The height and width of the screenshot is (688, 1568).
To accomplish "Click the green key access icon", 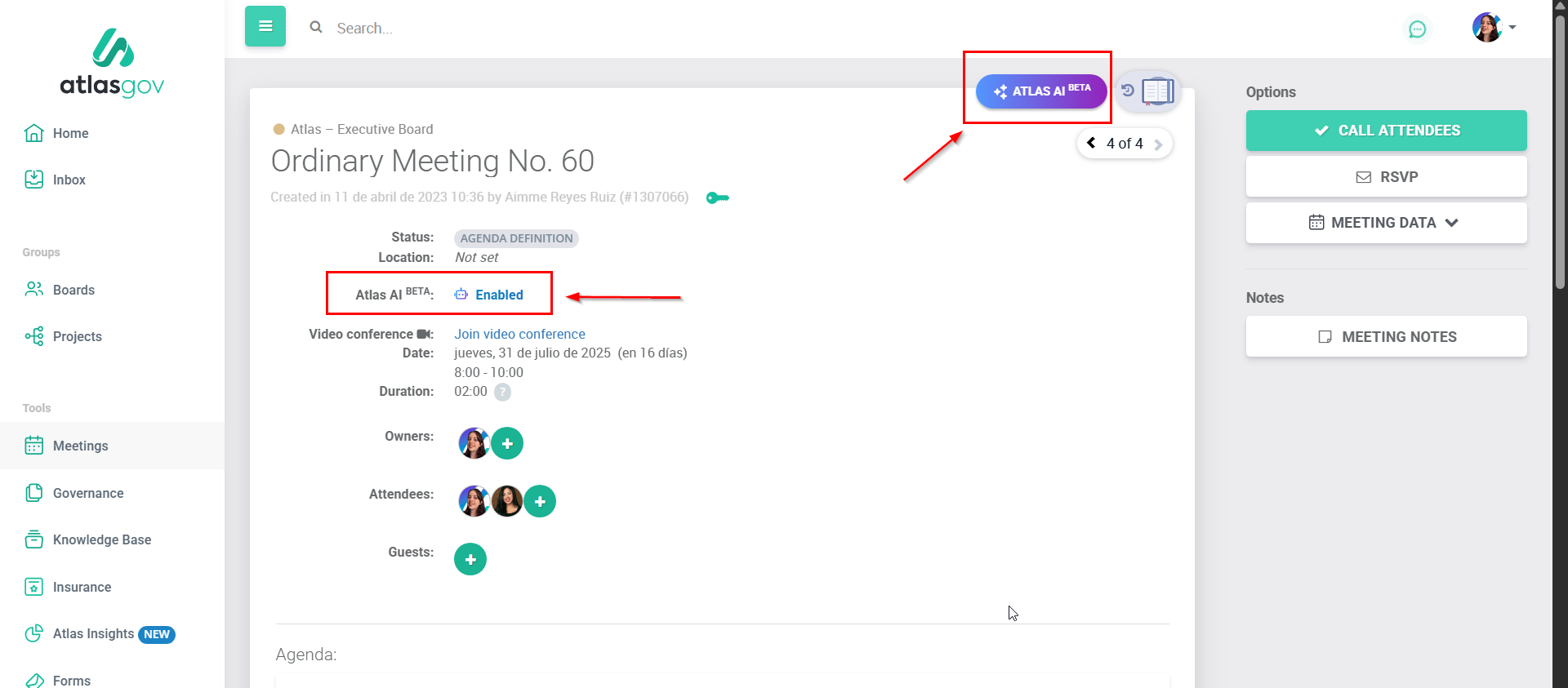I will [x=717, y=198].
